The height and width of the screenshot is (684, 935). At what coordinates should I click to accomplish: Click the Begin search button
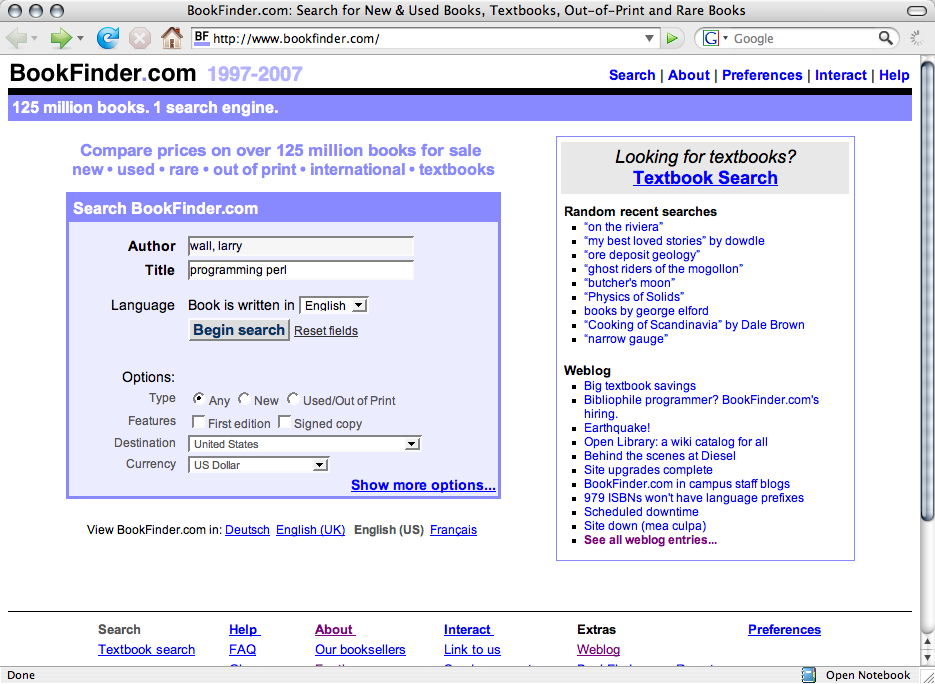click(x=239, y=330)
